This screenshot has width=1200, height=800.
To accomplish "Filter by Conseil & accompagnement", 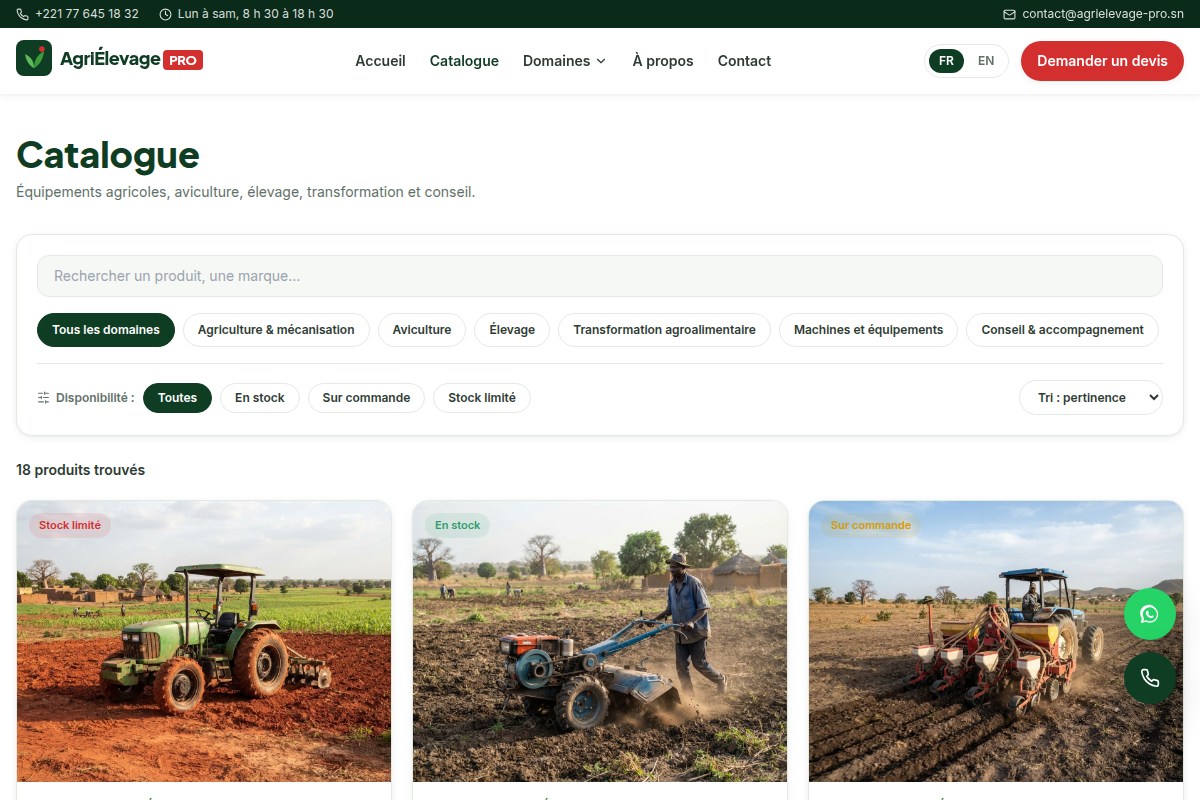I will tap(1062, 330).
